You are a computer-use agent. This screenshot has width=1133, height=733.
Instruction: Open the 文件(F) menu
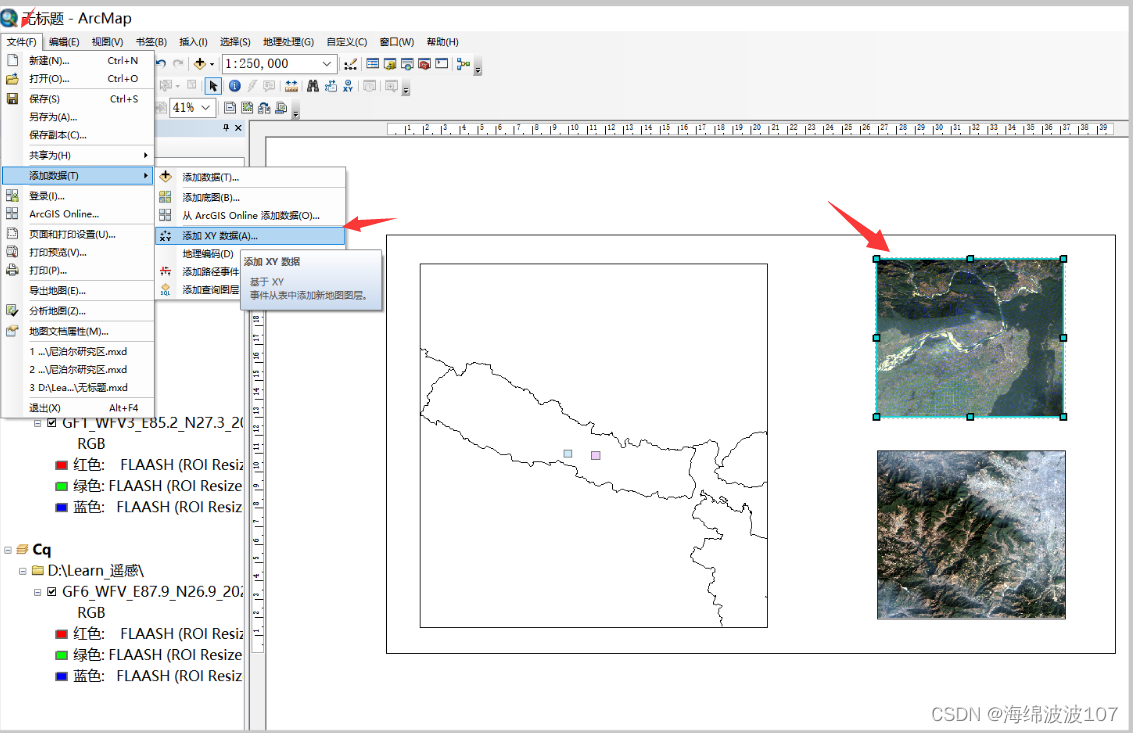click(22, 42)
